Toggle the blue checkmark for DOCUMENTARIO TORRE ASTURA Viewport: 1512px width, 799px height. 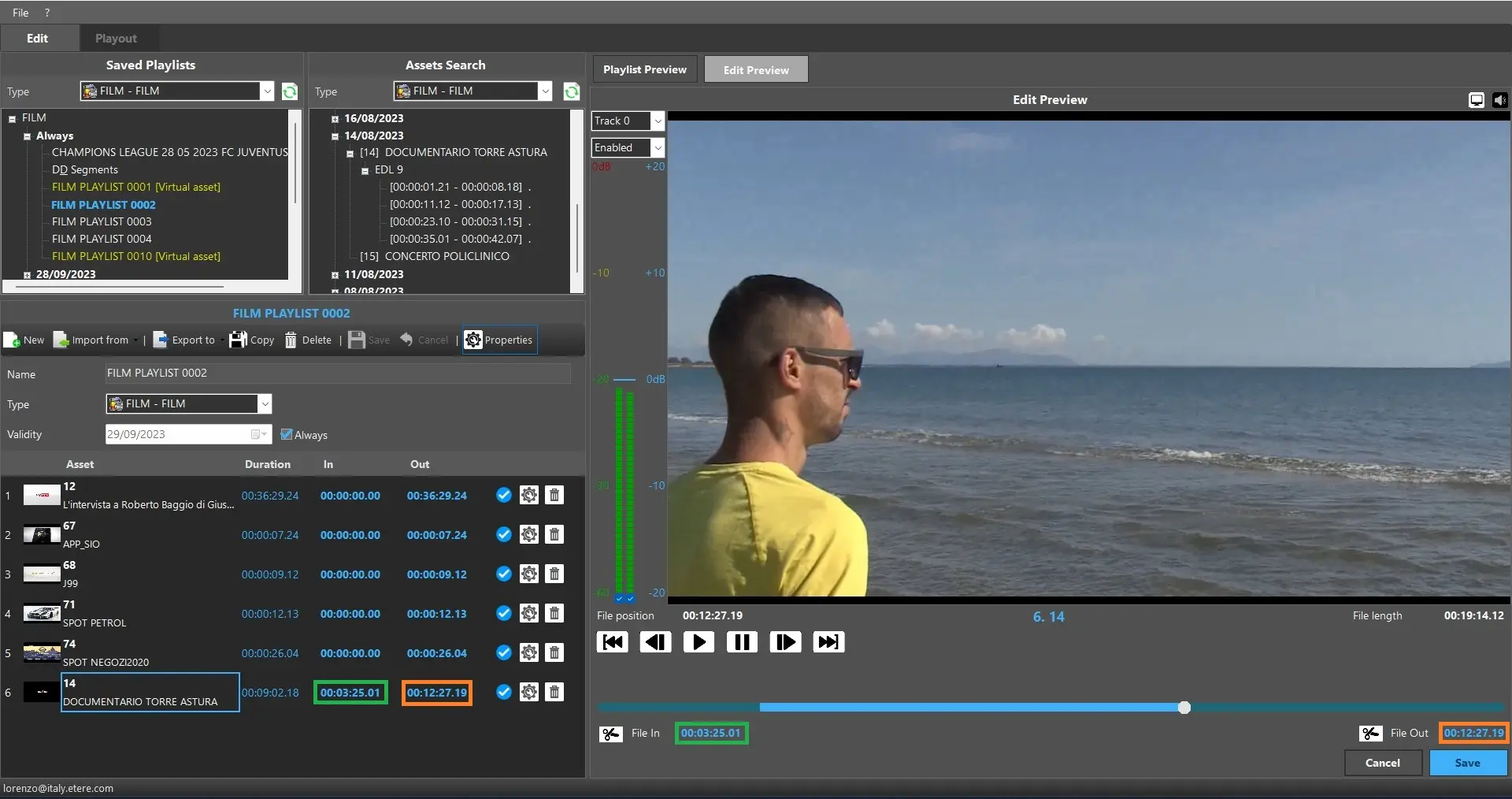pyautogui.click(x=504, y=693)
